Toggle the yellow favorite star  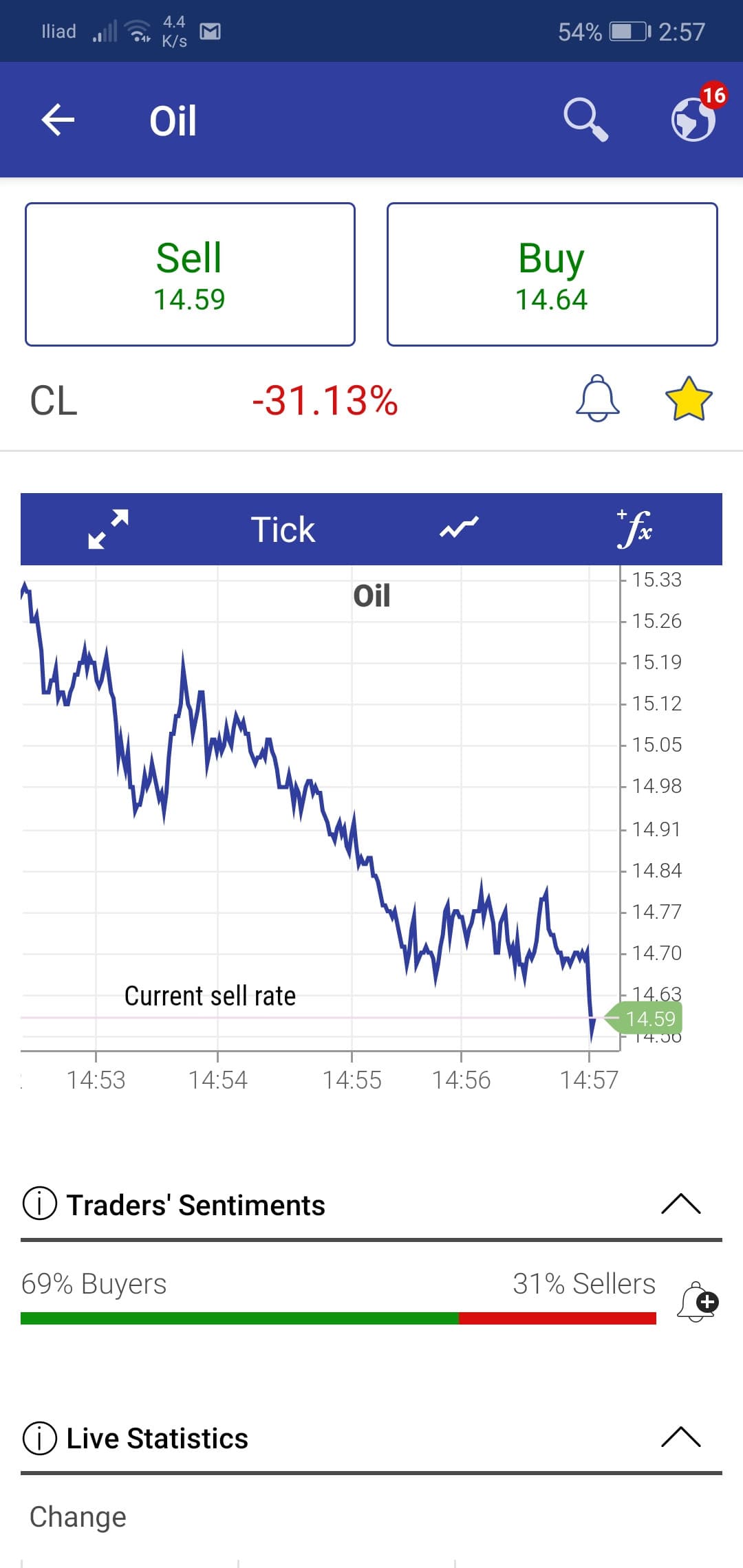click(689, 399)
